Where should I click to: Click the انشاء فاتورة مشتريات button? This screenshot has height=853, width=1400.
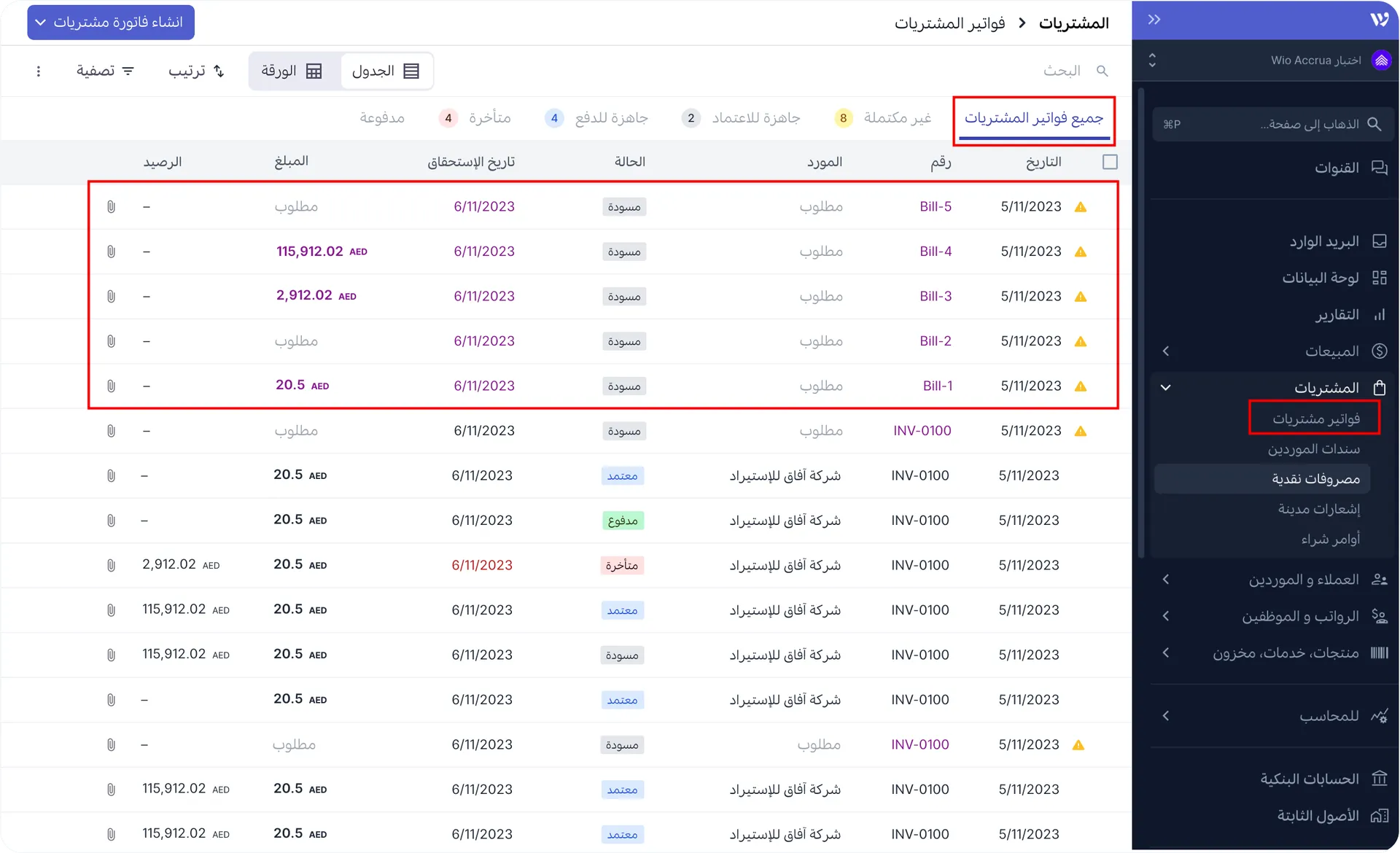(117, 22)
